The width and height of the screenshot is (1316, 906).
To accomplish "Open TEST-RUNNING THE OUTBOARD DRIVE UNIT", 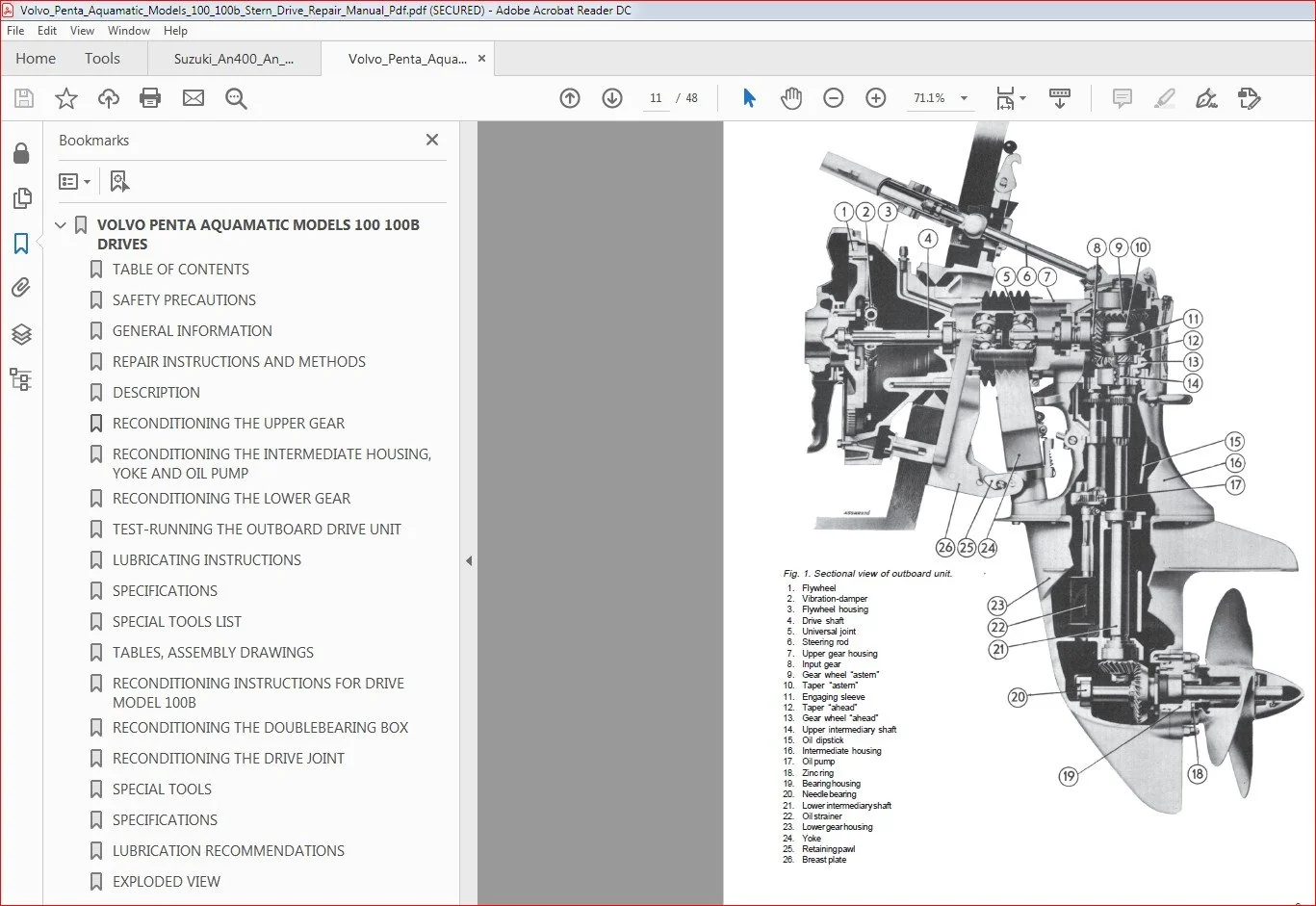I will [257, 530].
